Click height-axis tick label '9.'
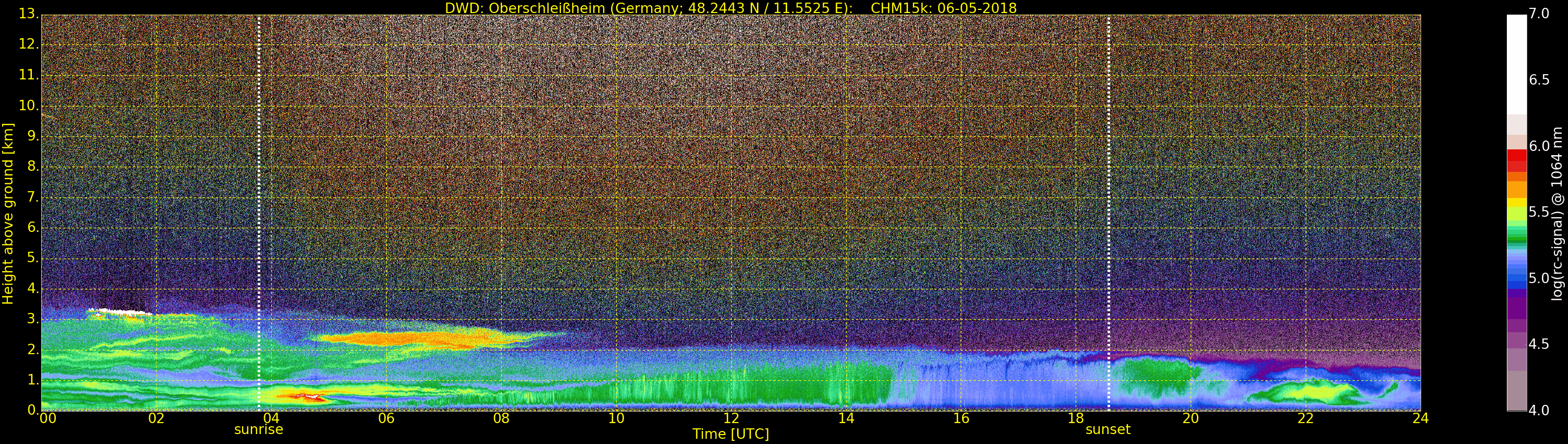Screen dimensions: 1568x444 (x=33, y=136)
